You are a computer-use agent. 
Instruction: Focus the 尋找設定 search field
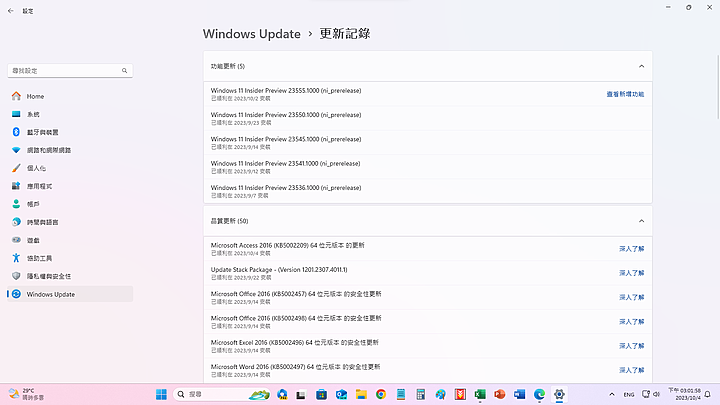pos(70,71)
